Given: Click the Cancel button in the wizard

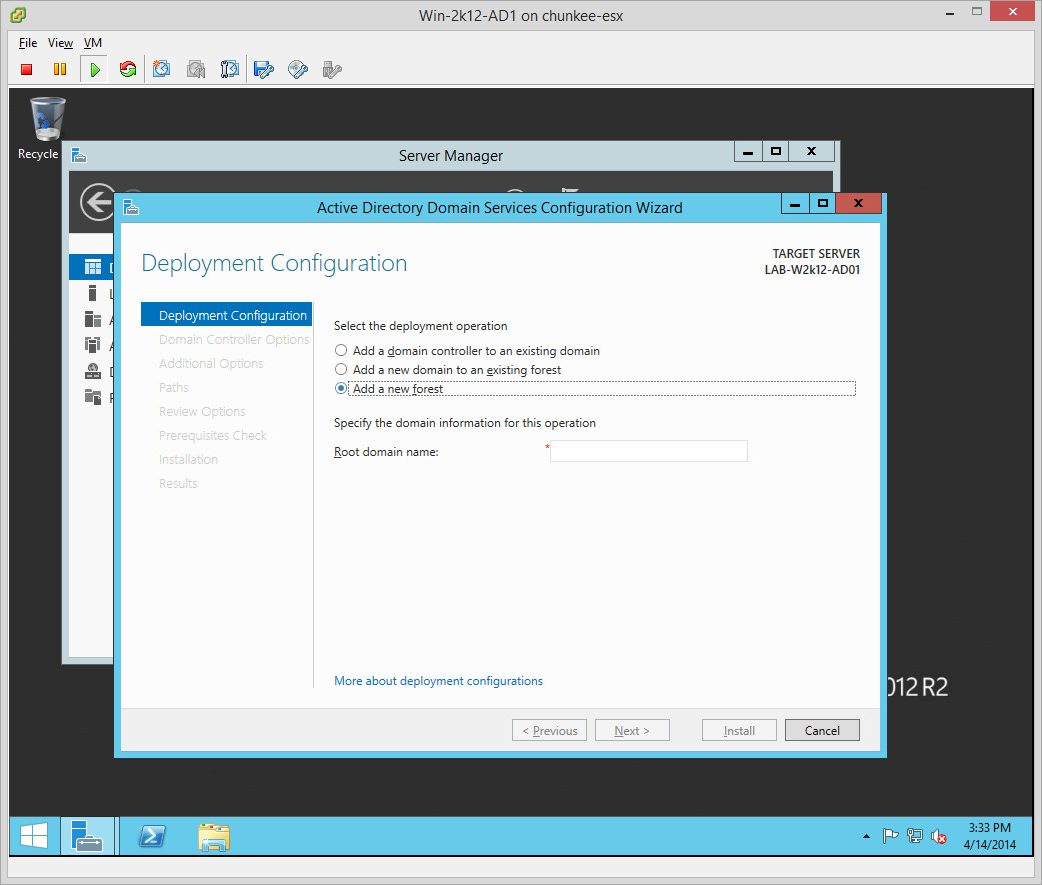Looking at the screenshot, I should (x=822, y=731).
